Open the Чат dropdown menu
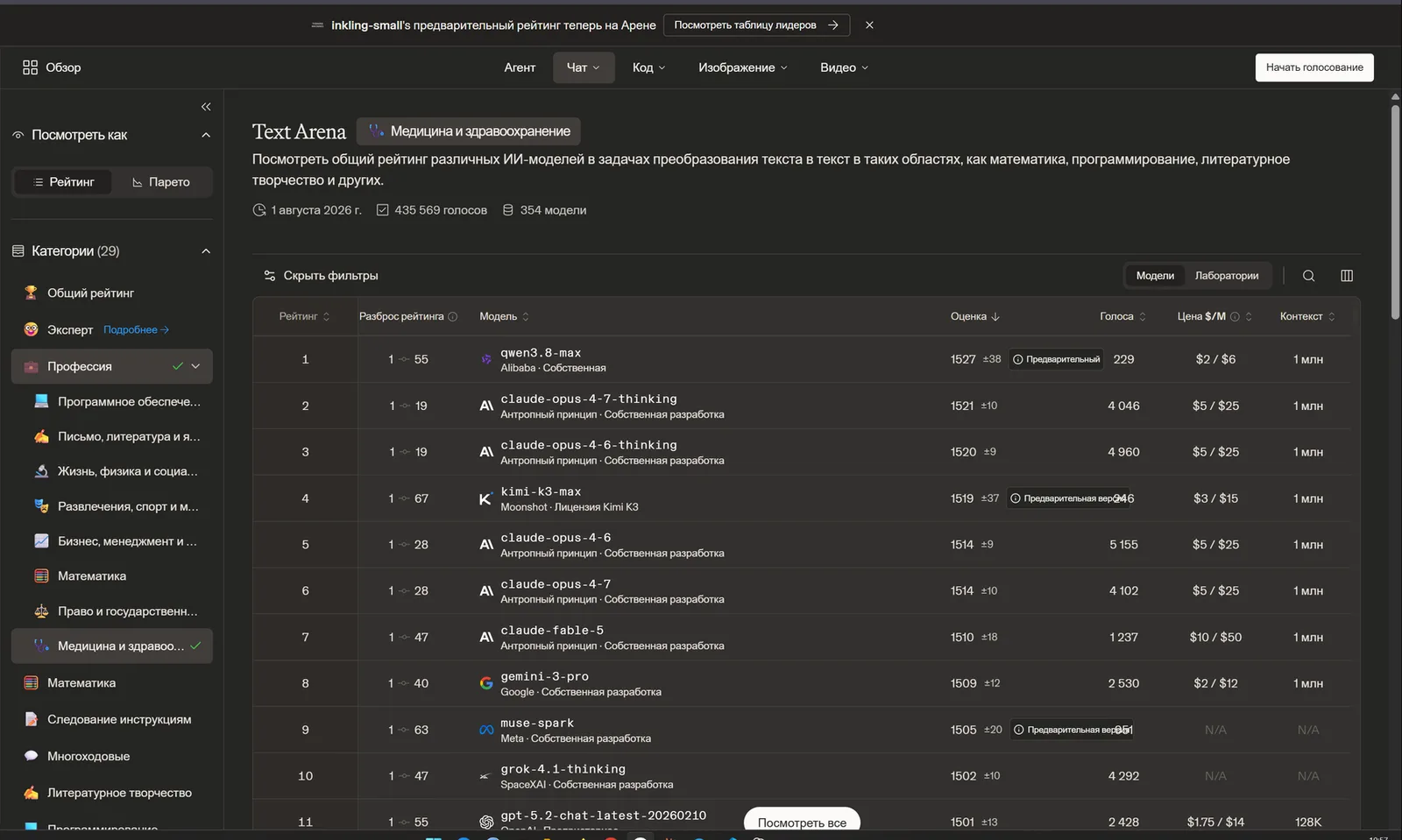 point(584,67)
